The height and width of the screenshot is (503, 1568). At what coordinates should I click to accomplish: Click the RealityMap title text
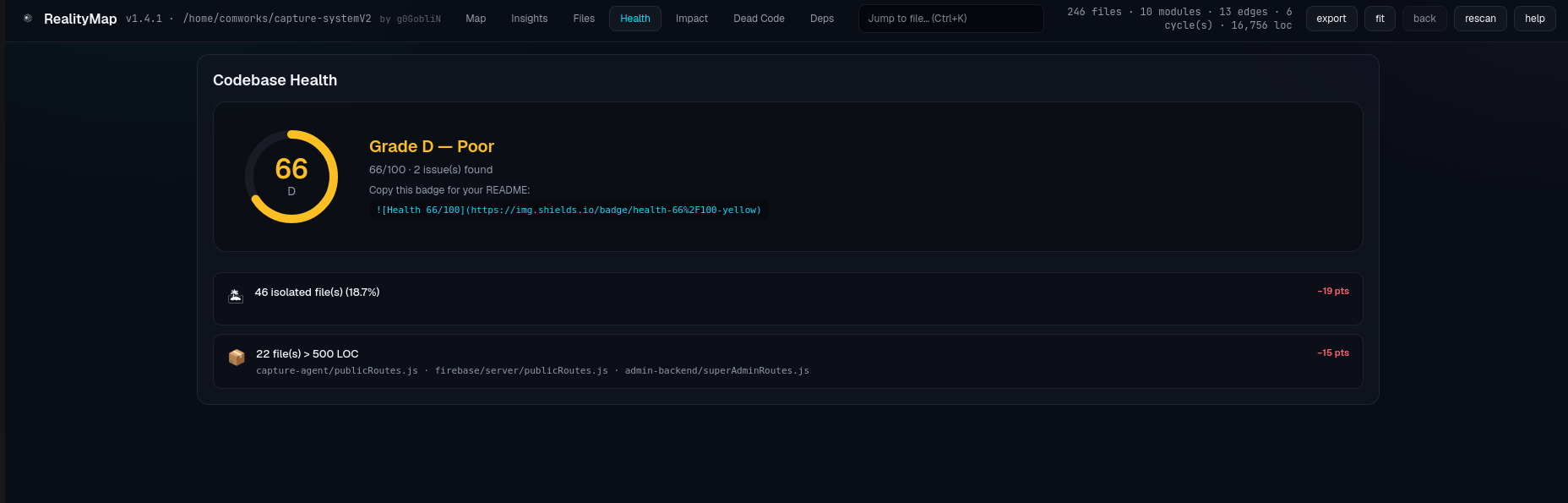[80, 19]
